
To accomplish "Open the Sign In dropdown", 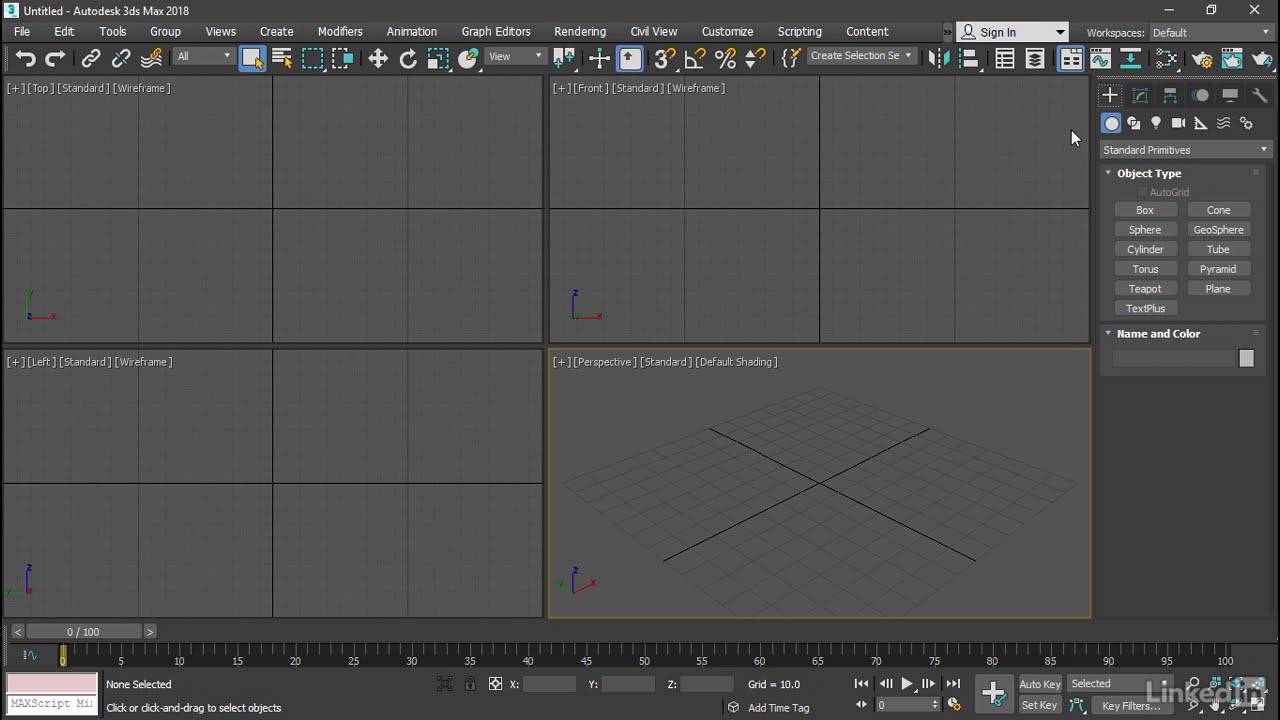I will [1012, 32].
